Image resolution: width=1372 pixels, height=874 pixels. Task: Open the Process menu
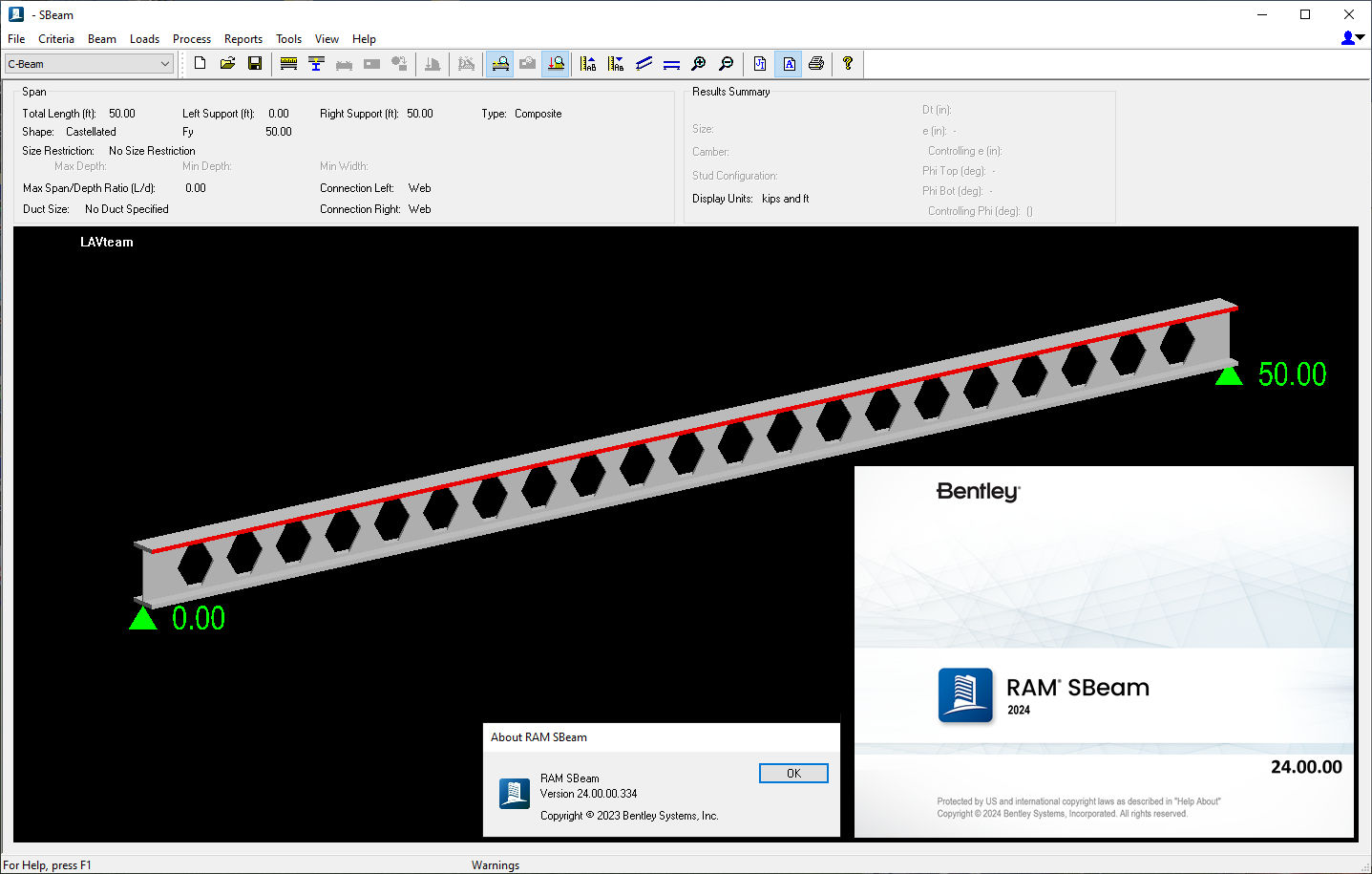(x=191, y=39)
